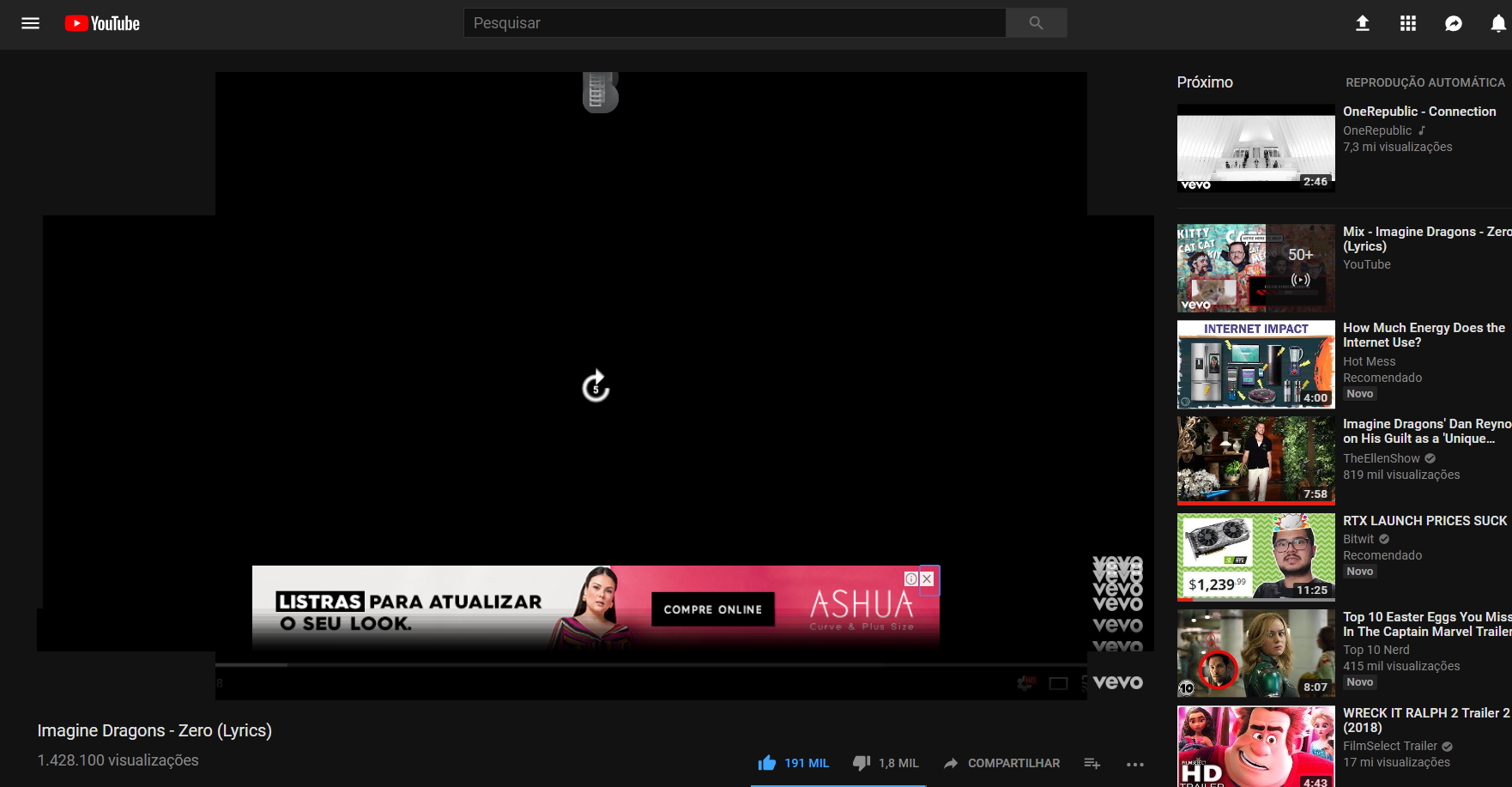Open the notifications bell
The width and height of the screenshot is (1512, 787).
(1499, 23)
